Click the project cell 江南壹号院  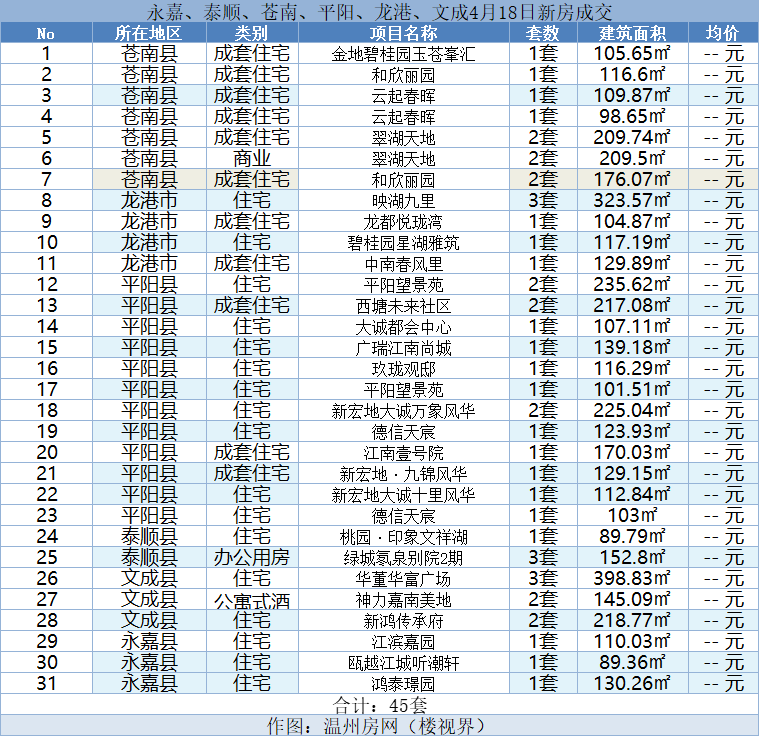(x=403, y=453)
